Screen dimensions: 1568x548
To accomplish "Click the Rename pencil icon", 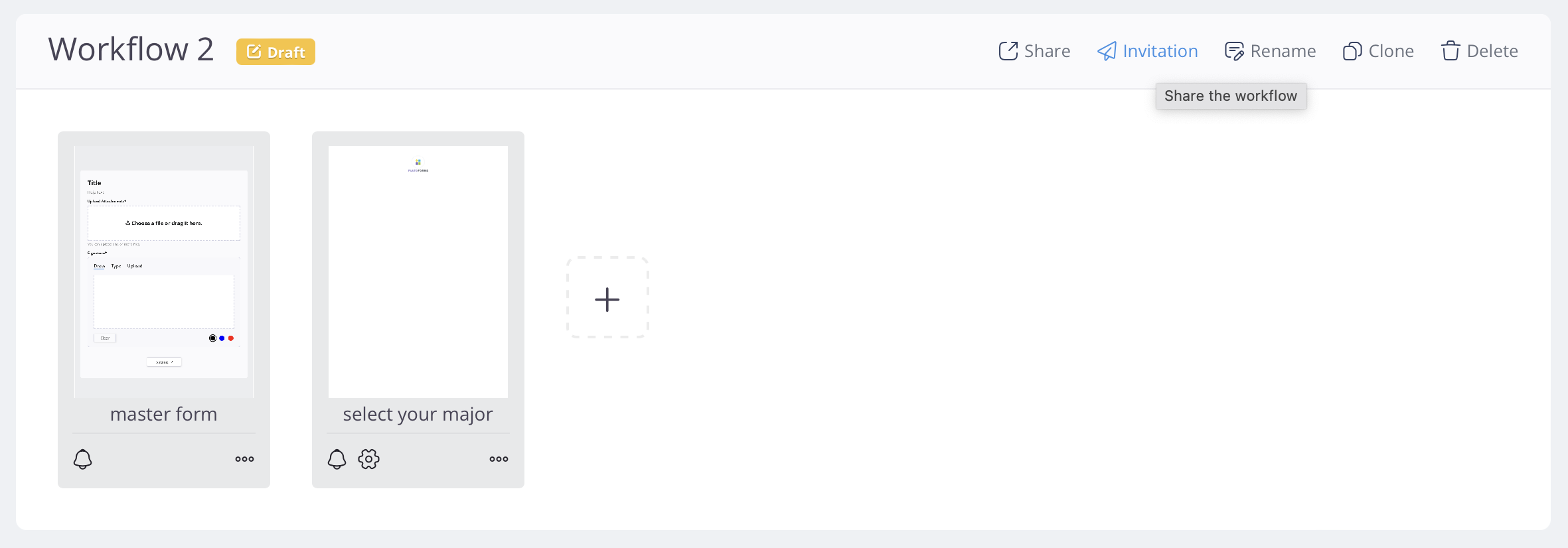I will tap(1234, 51).
